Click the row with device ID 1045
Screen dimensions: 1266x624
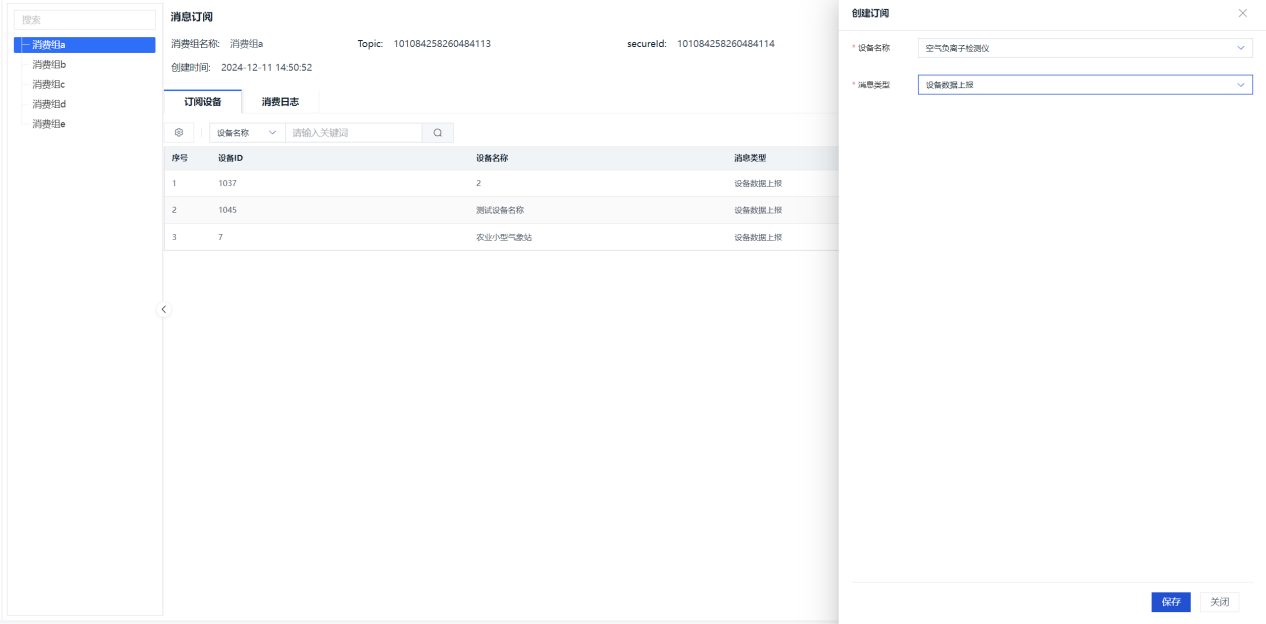point(500,210)
